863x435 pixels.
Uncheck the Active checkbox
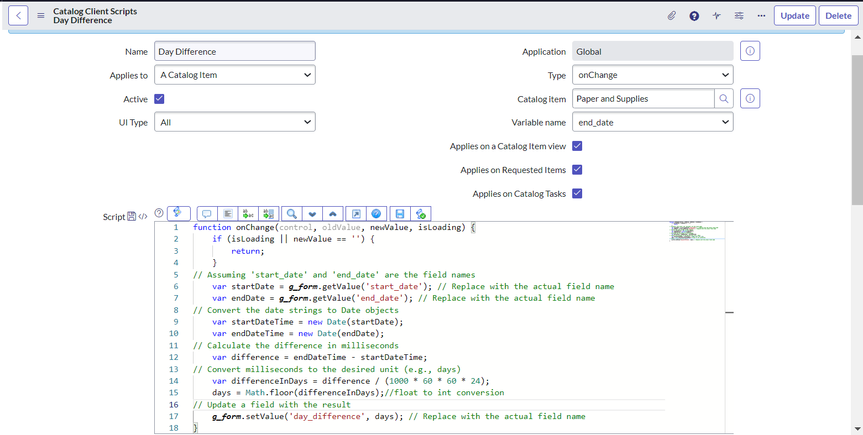click(x=159, y=99)
